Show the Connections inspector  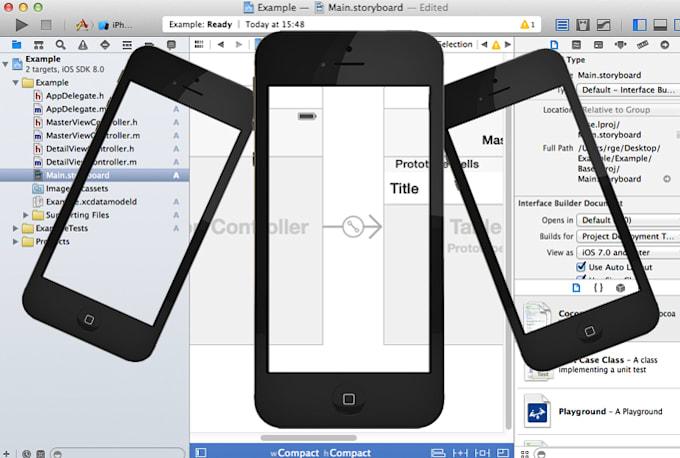[x=665, y=45]
